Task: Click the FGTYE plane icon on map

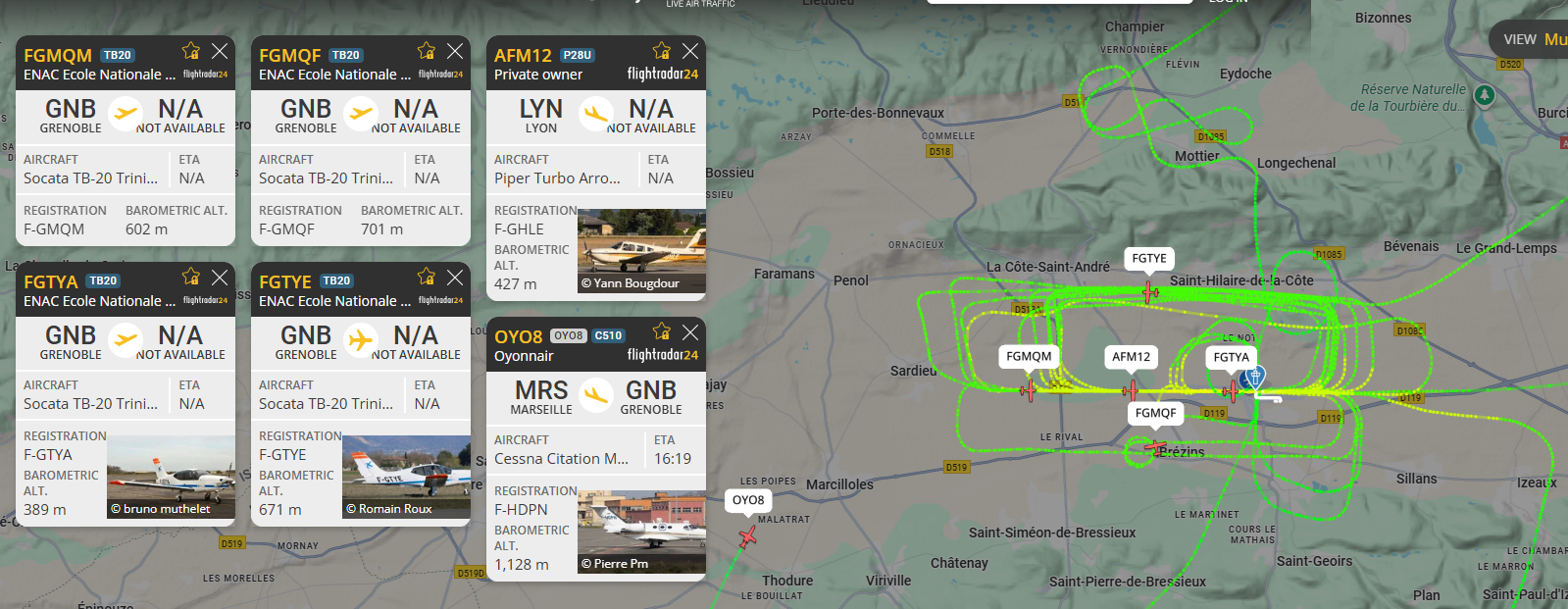Action: (1150, 292)
